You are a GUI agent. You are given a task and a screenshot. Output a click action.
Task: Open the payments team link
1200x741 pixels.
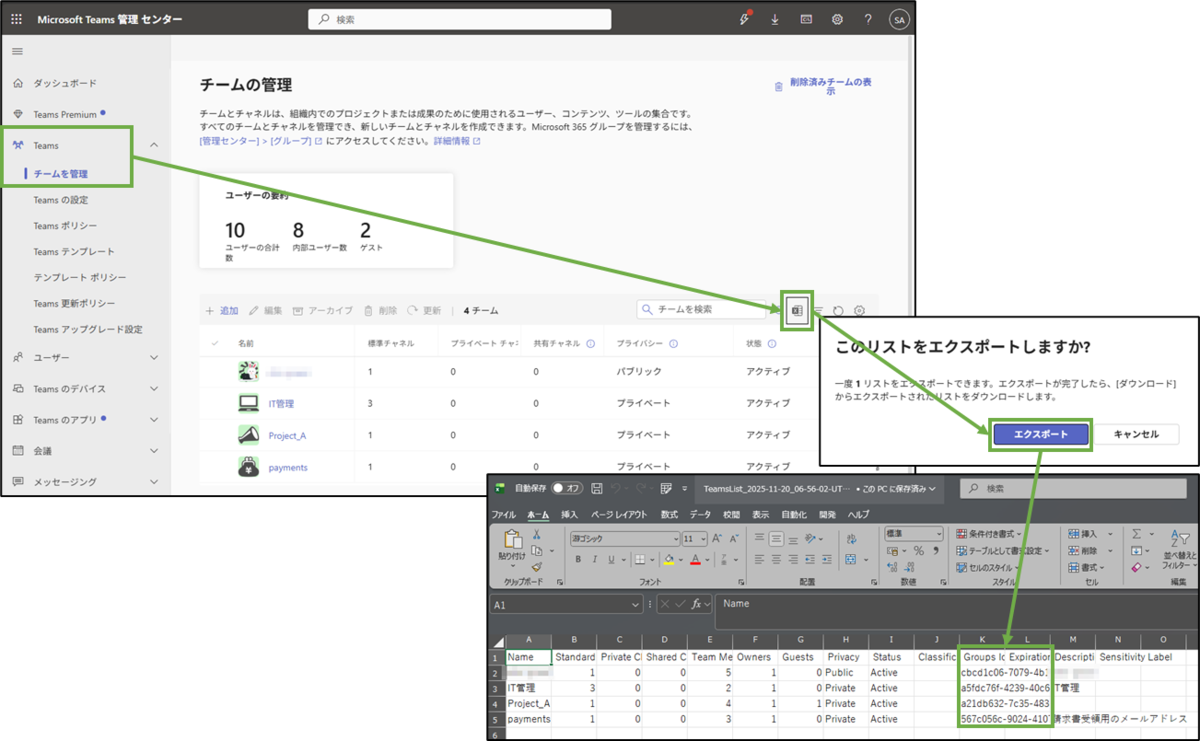pos(288,467)
